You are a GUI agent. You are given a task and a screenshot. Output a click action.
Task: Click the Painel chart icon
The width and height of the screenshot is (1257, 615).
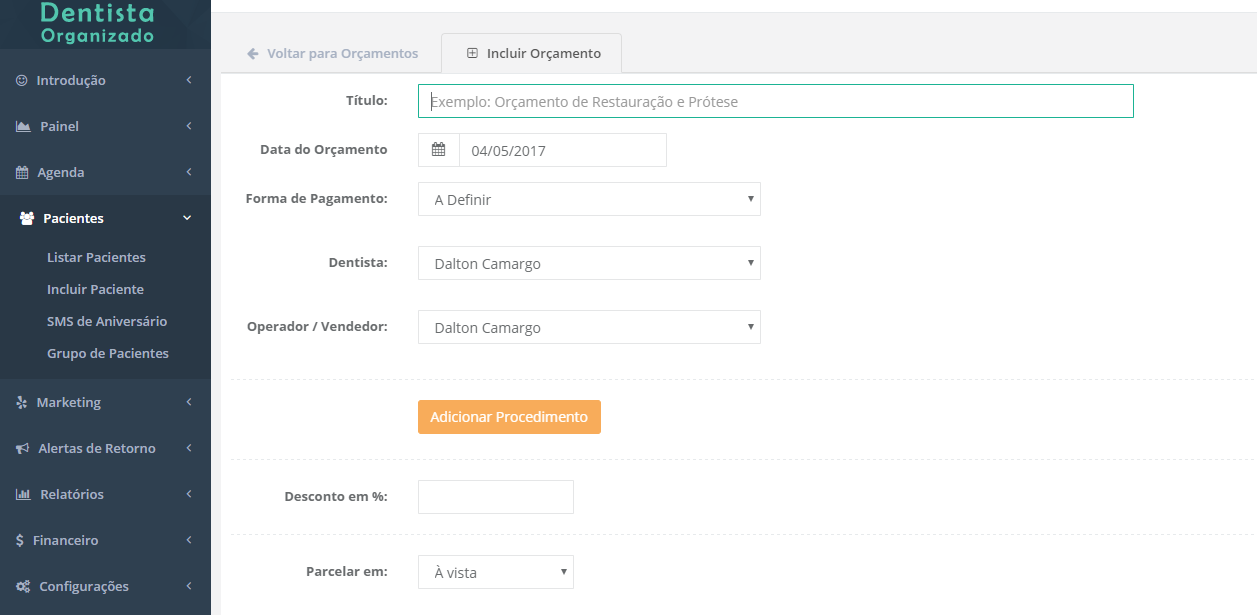(x=23, y=127)
